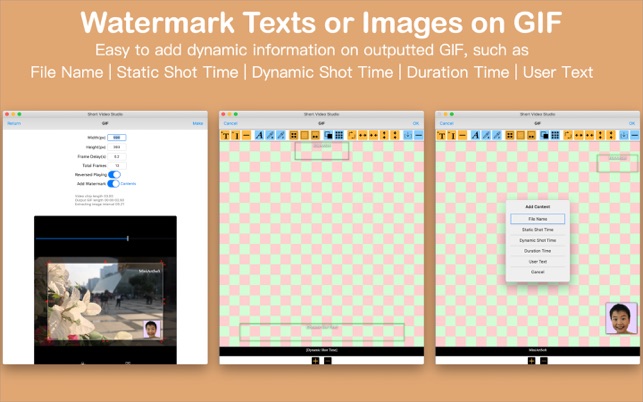The image size is (643, 402).
Task: Click the overlapping squares icon in right window toolbar
Action: [545, 135]
